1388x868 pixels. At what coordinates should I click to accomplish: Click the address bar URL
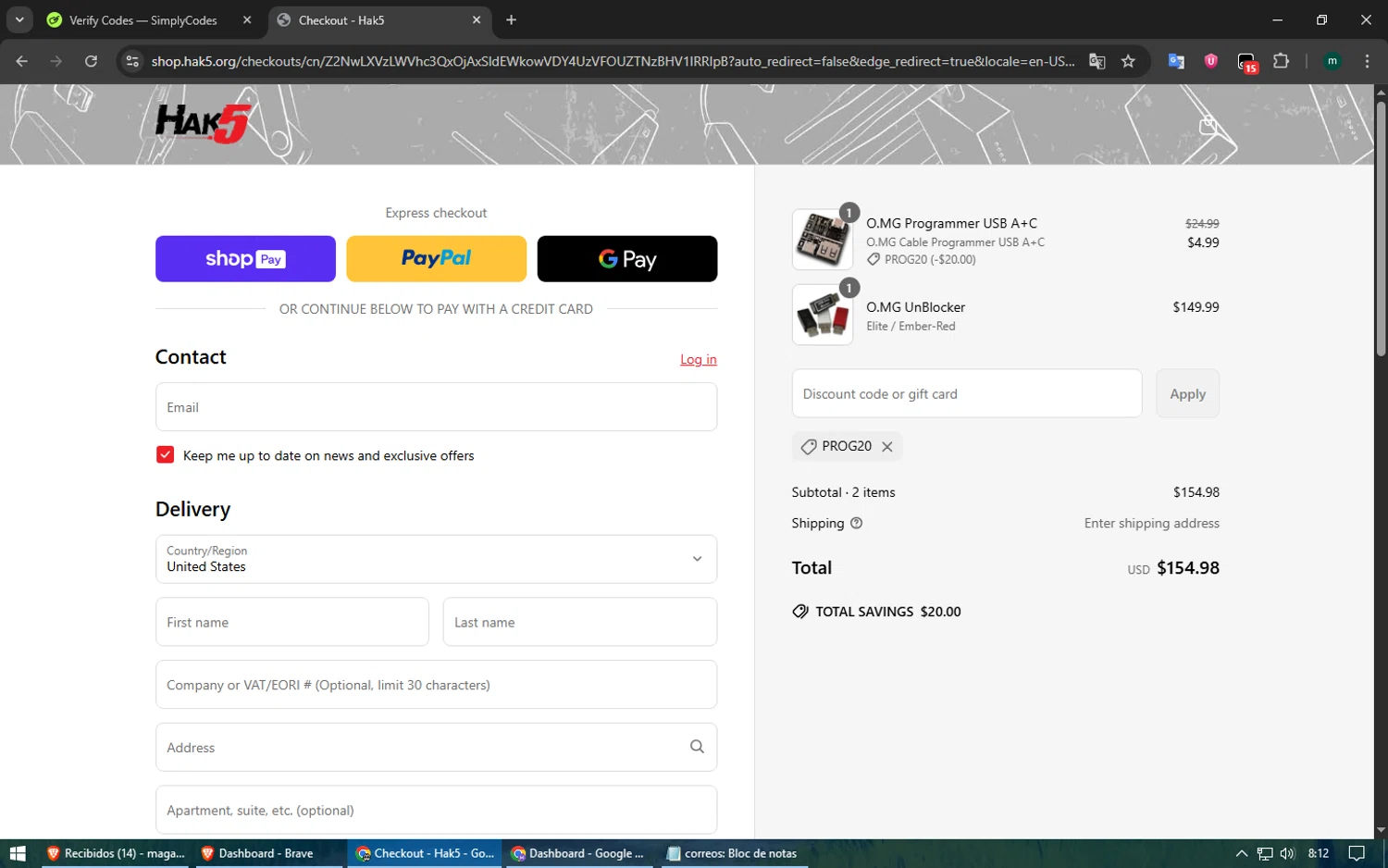coord(613,61)
